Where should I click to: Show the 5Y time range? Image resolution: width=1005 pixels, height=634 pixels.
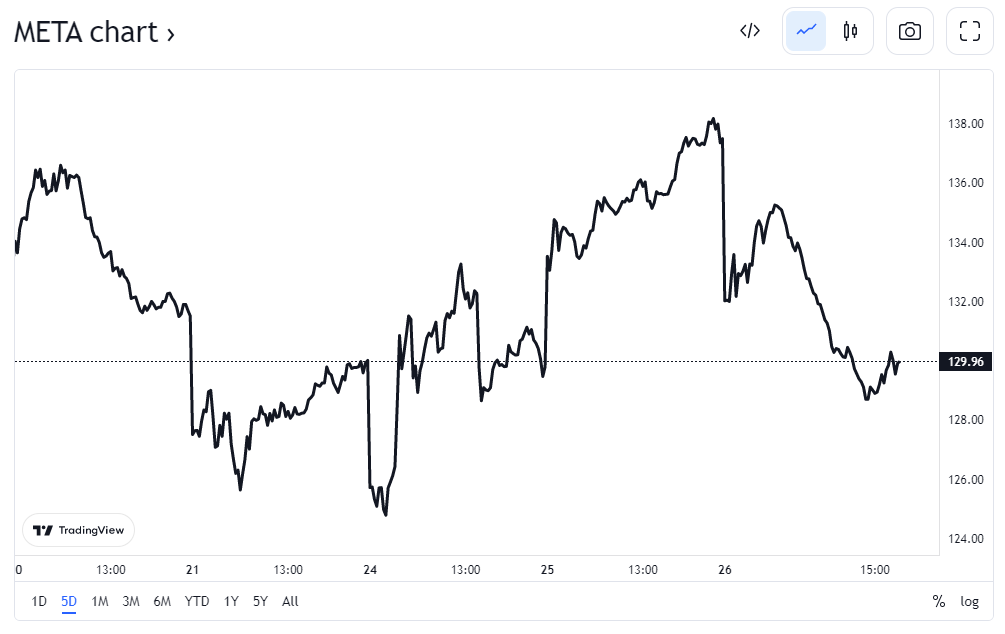[x=260, y=601]
